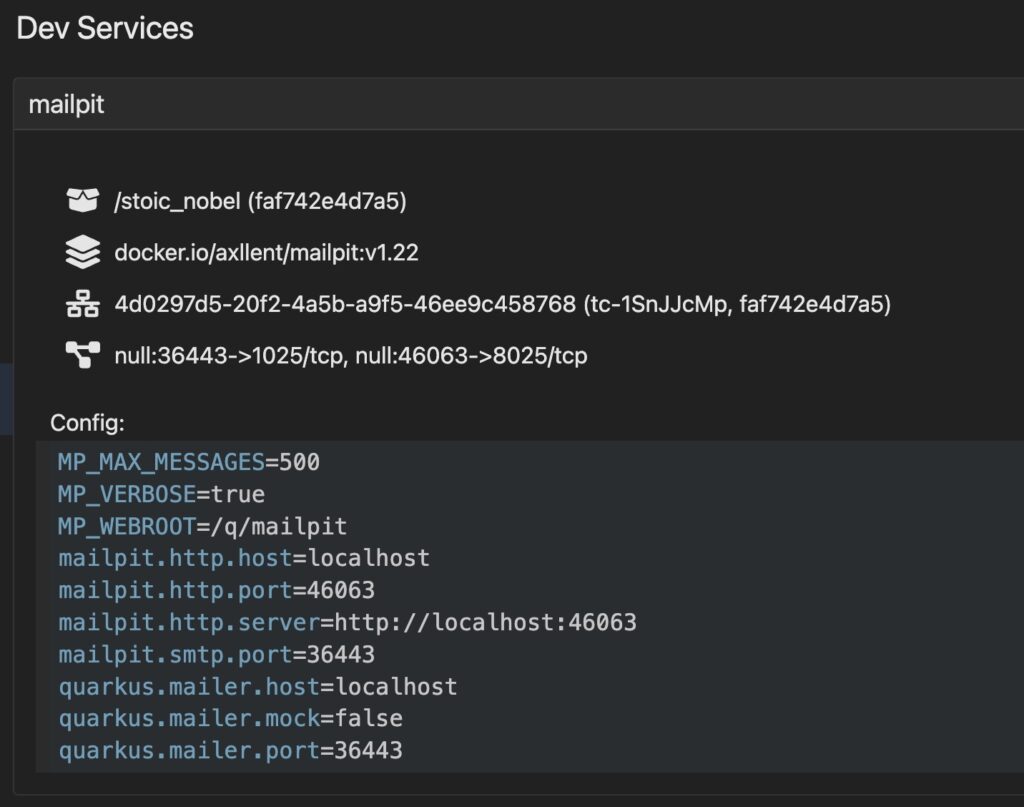Select the quarkus.mailer.mock=false line
Screen dimensions: 1024x807
click(231, 718)
